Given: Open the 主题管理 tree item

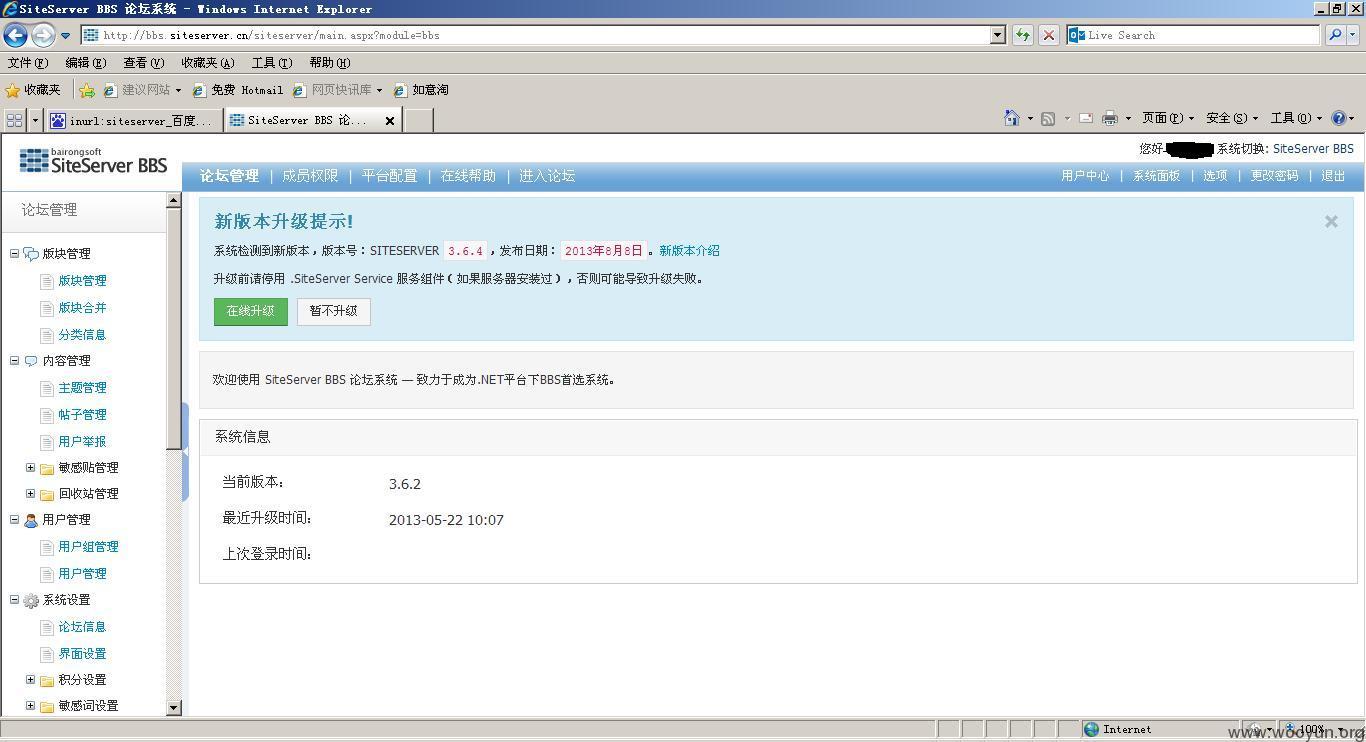Looking at the screenshot, I should (82, 388).
